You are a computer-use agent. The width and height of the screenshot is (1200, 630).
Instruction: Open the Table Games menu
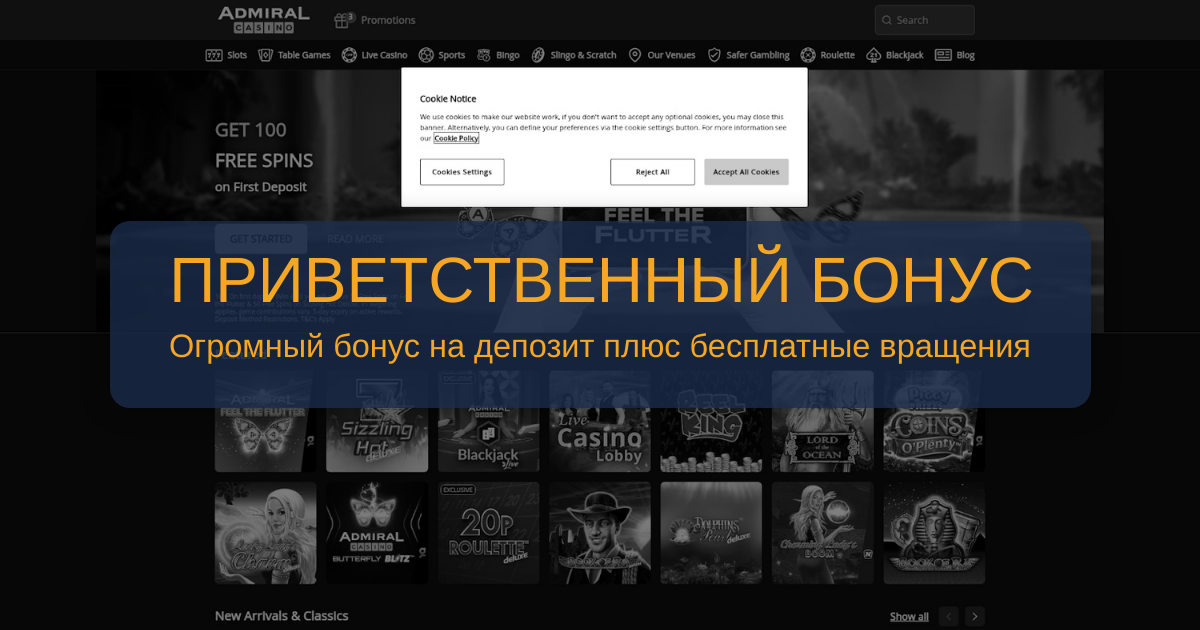pos(304,55)
